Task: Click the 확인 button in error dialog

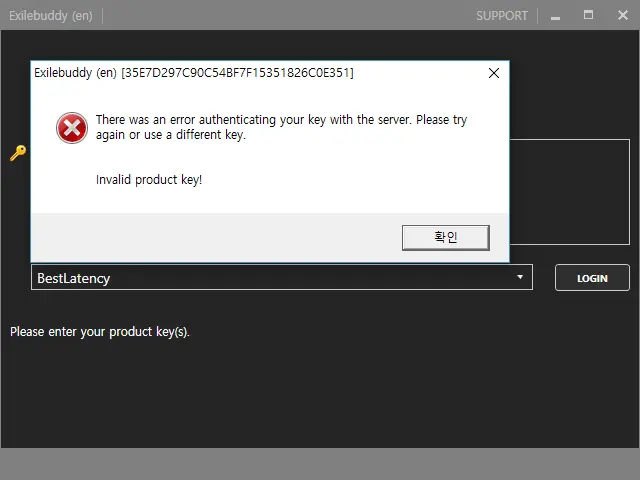Action: click(445, 238)
